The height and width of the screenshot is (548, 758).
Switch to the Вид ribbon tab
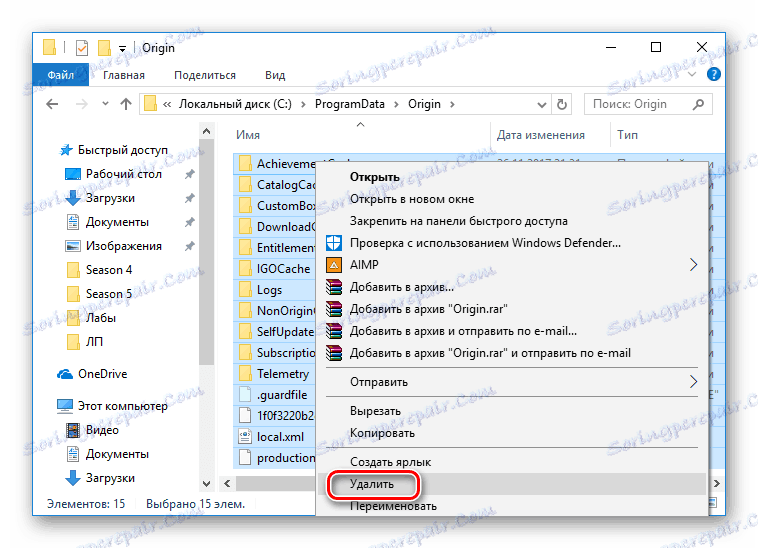pyautogui.click(x=275, y=75)
